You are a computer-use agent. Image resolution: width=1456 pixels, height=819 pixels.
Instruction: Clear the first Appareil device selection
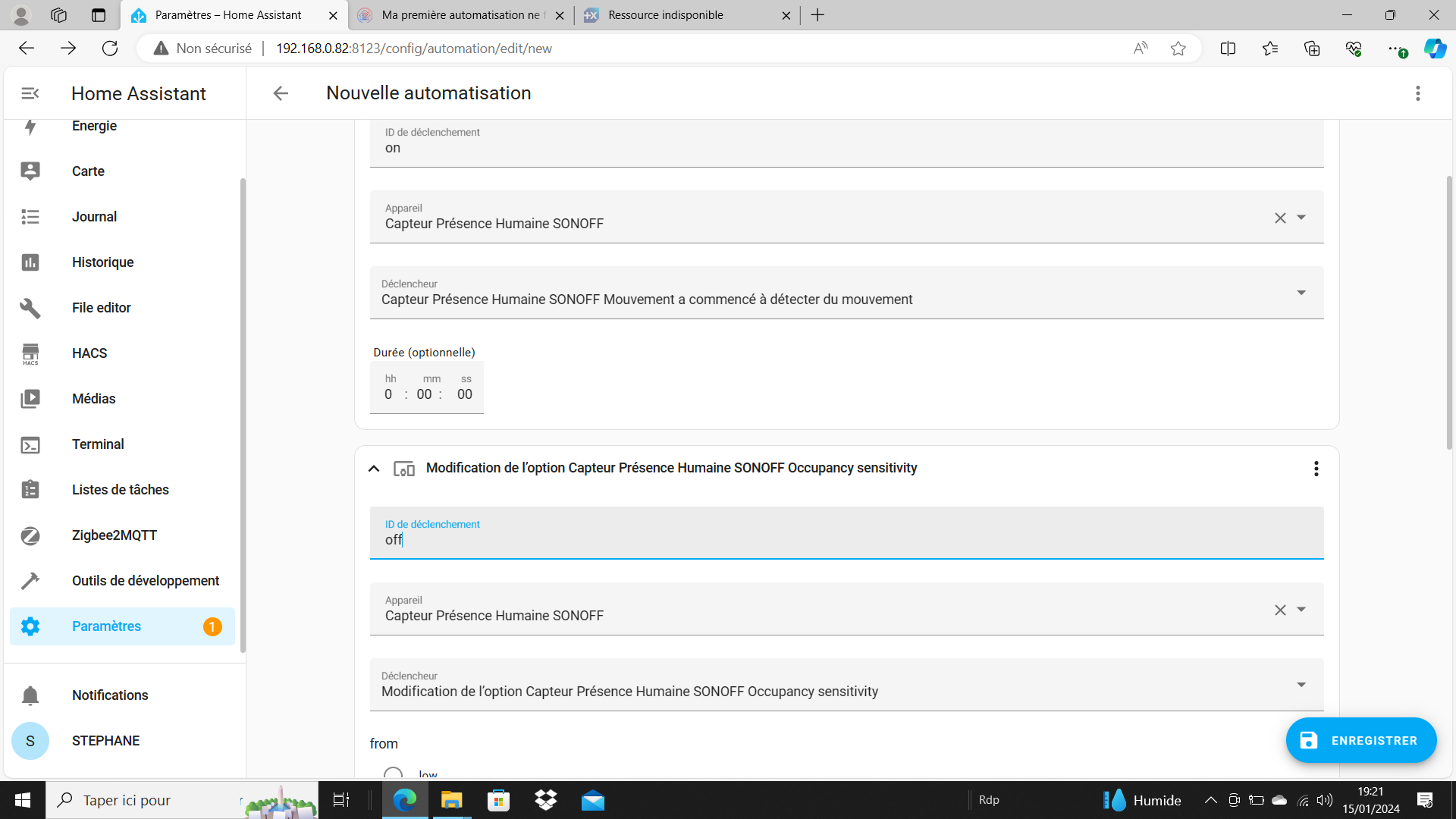[x=1280, y=218]
